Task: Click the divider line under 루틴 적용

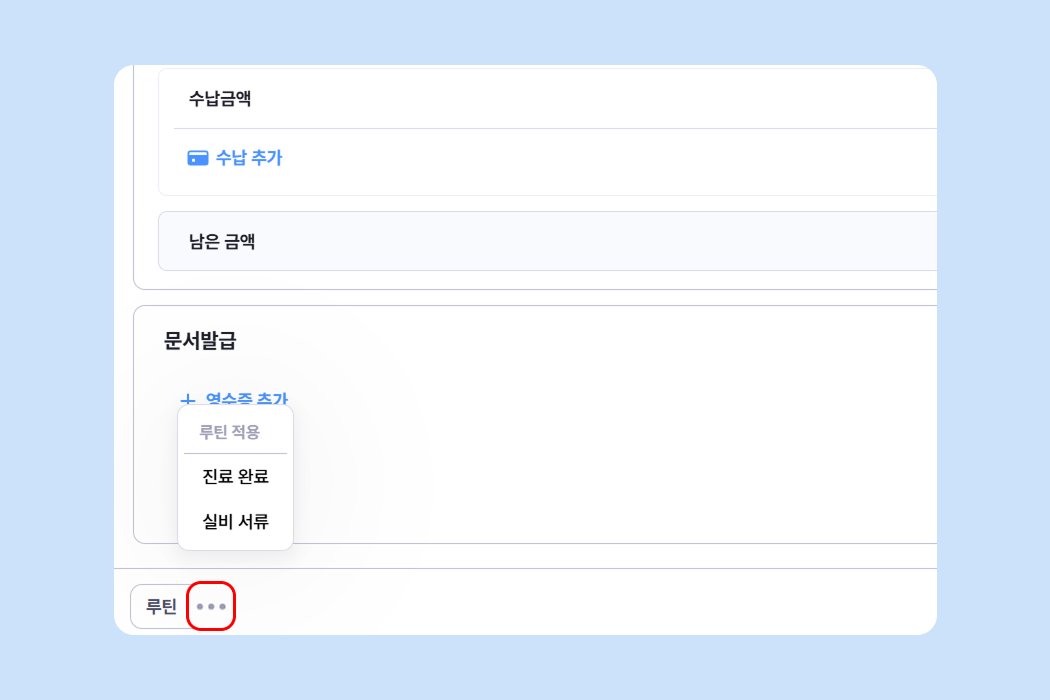Action: click(235, 454)
